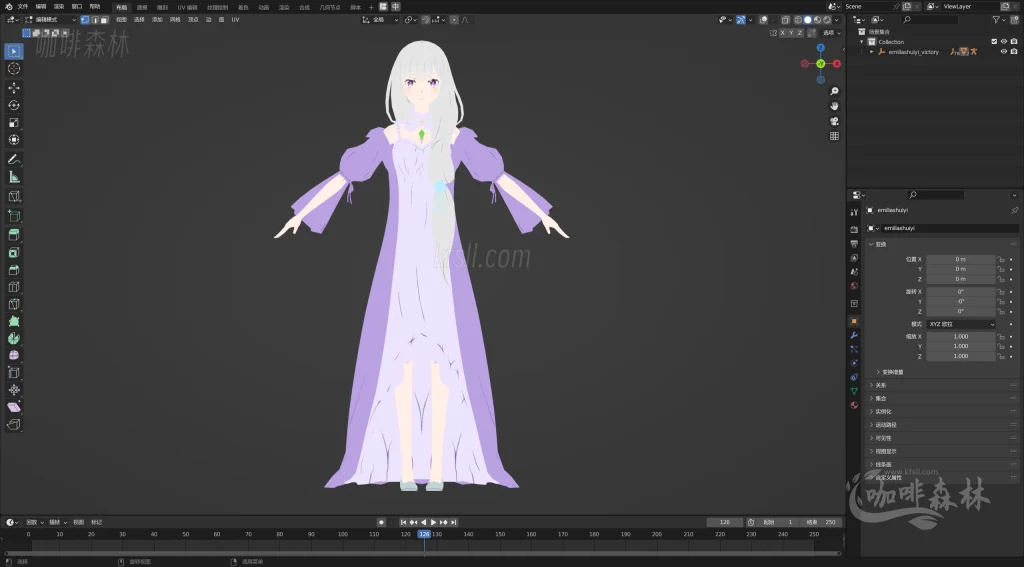Switch to the Geometry Nodes workspace tab
Screen dimensions: 1024x567
click(x=330, y=7)
